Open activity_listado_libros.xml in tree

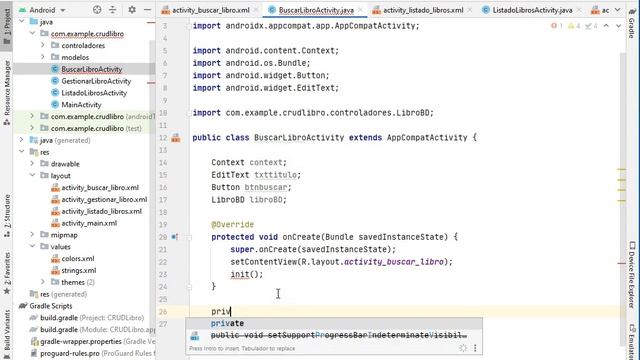[x=102, y=211]
